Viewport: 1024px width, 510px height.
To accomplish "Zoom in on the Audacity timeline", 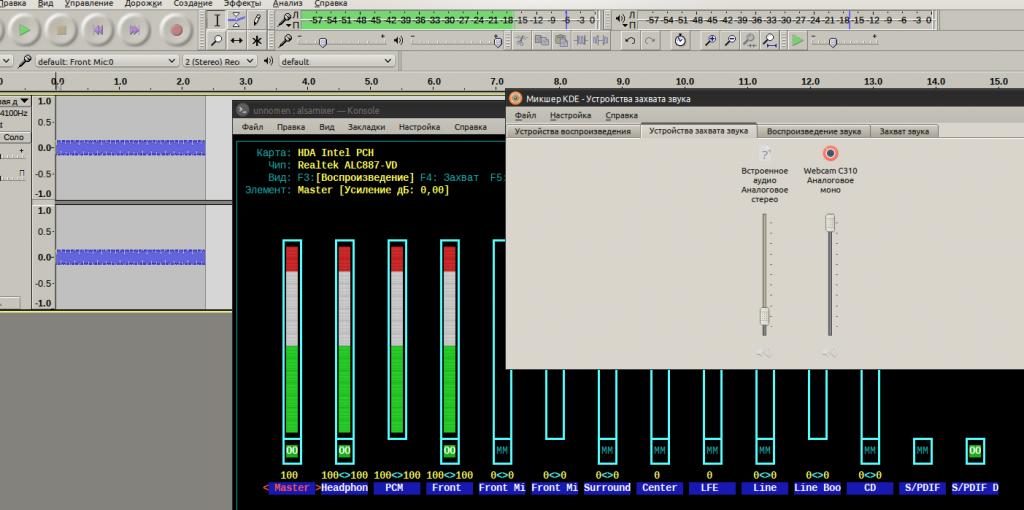I will (711, 40).
